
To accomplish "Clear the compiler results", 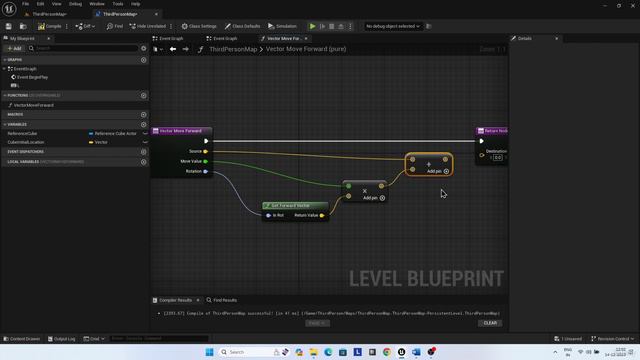I will pos(490,323).
